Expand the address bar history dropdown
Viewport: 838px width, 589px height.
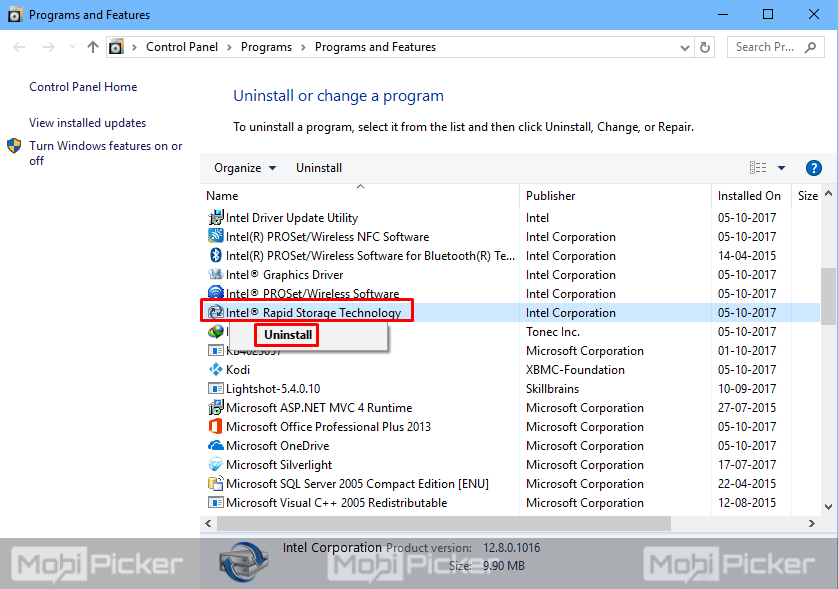[685, 48]
